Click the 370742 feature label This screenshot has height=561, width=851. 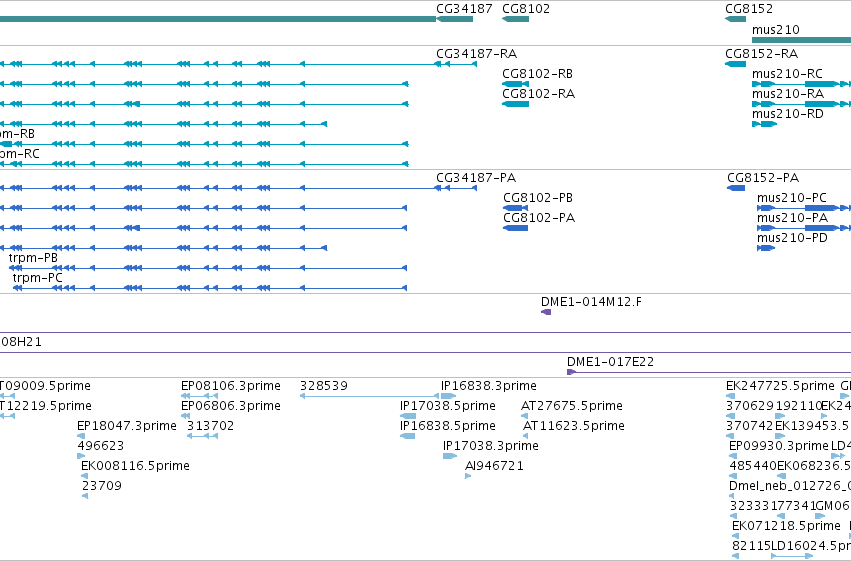[x=750, y=426]
